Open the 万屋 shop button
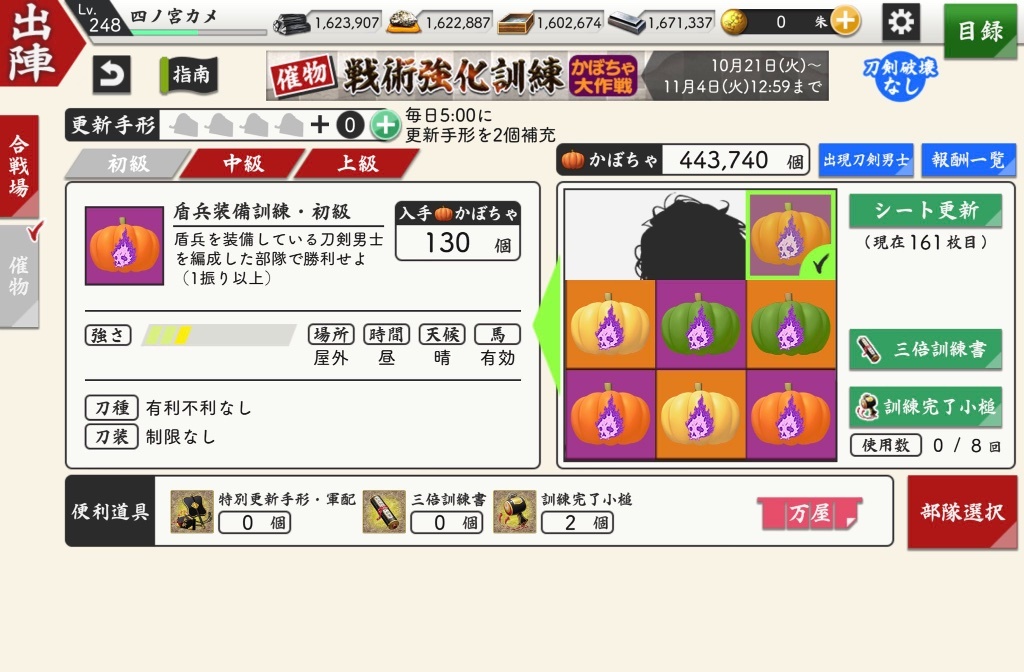 pos(810,513)
